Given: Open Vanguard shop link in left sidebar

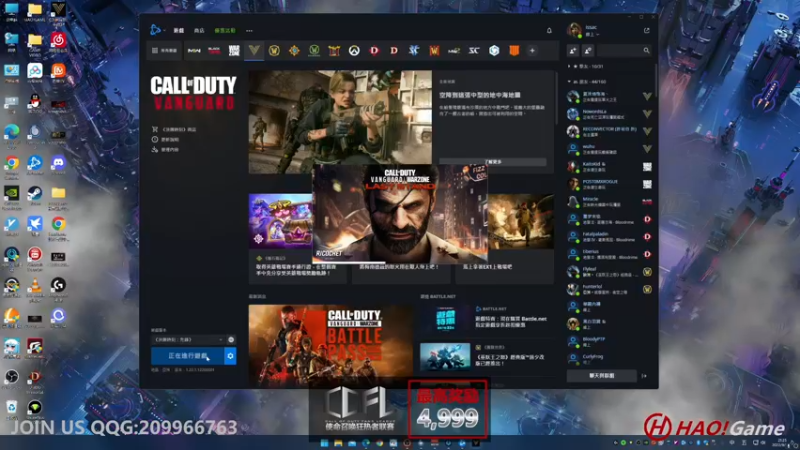Looking at the screenshot, I should (174, 130).
